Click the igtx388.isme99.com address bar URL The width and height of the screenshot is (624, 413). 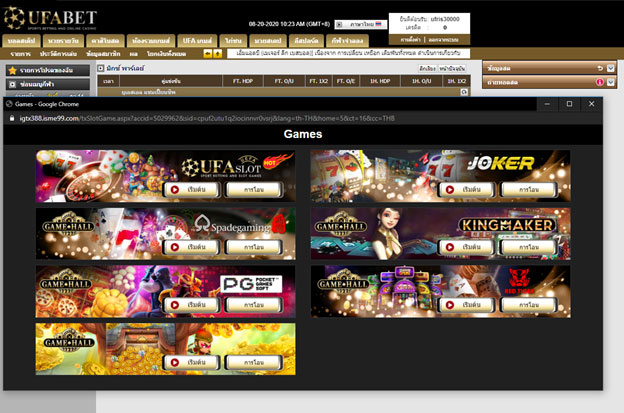pos(207,118)
